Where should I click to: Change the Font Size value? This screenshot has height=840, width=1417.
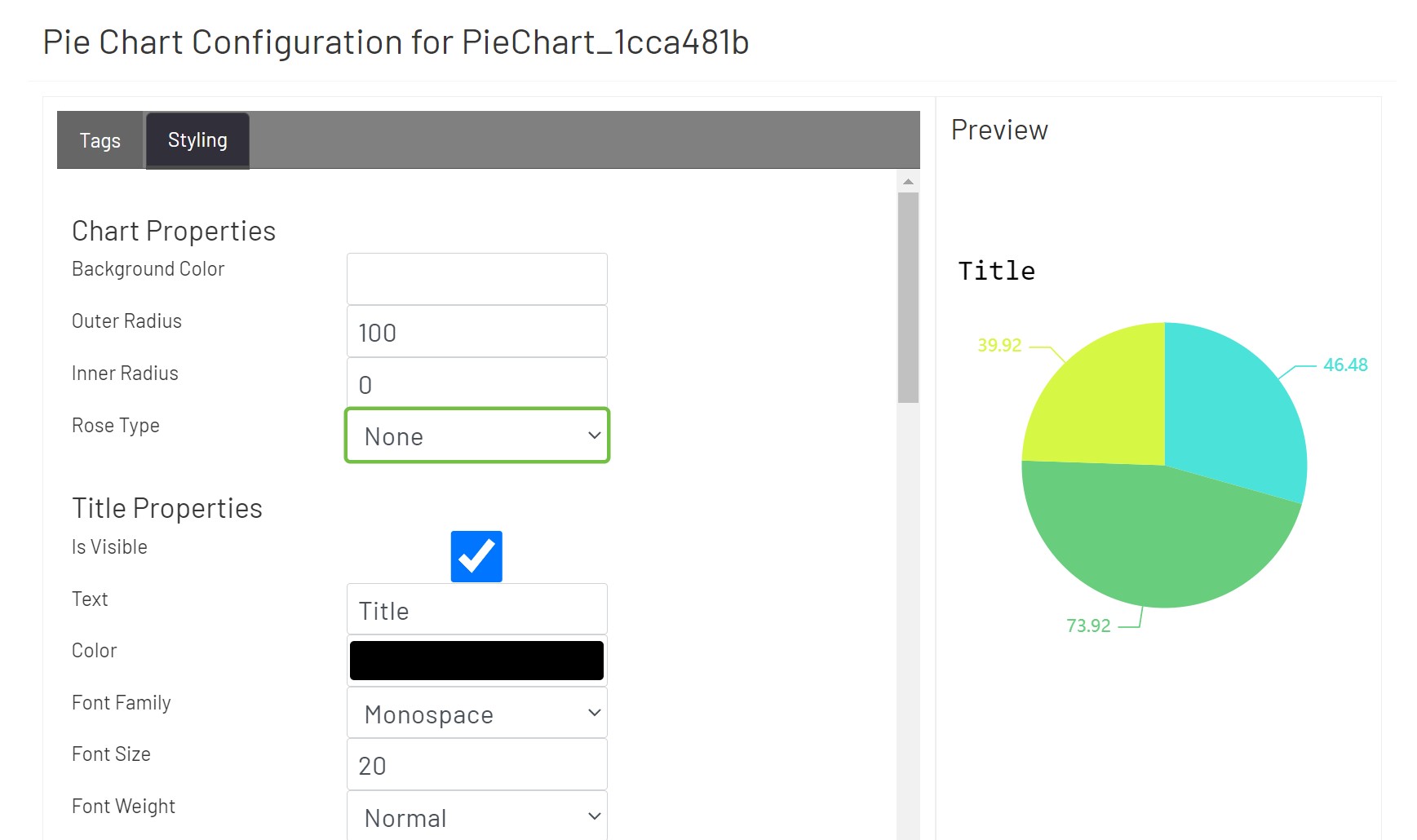point(476,764)
